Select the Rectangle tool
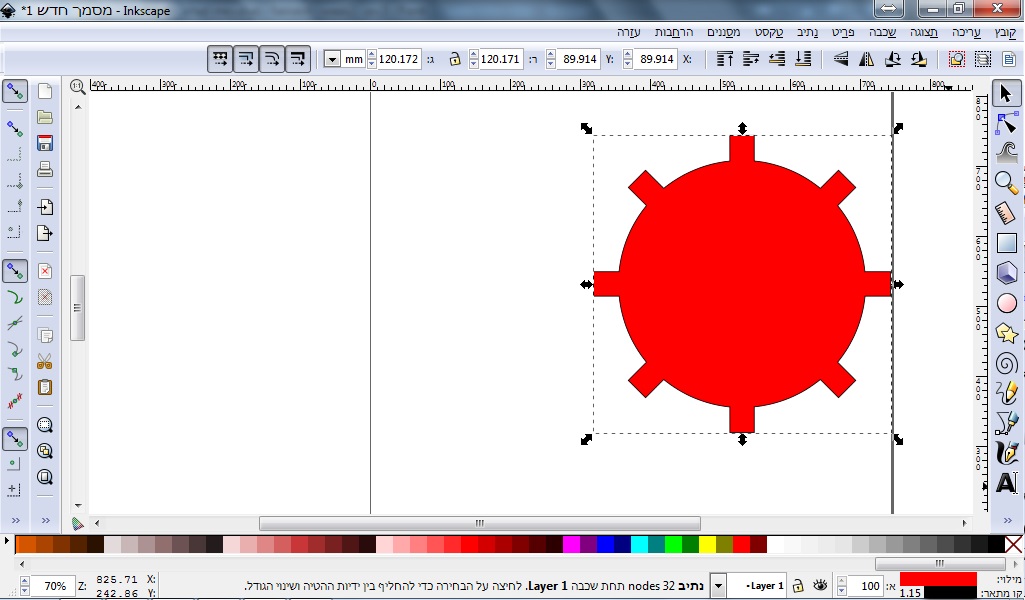 pos(1006,242)
